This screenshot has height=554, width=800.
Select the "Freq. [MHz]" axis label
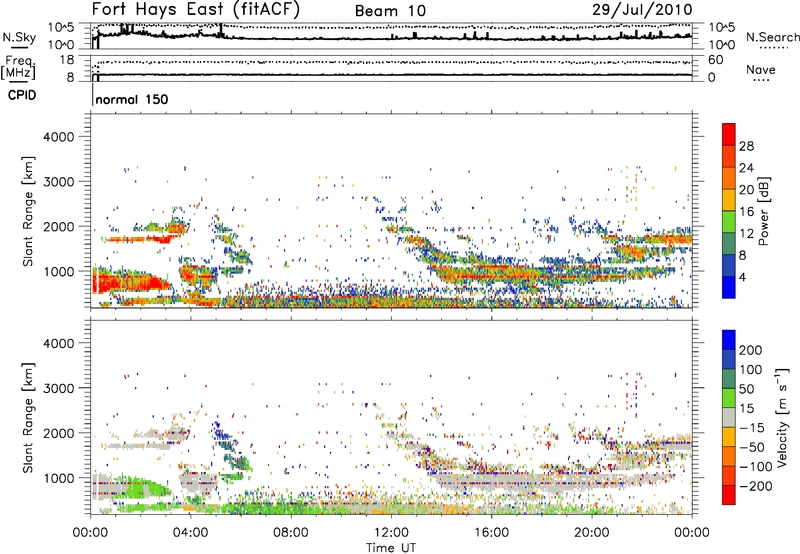(x=19, y=67)
